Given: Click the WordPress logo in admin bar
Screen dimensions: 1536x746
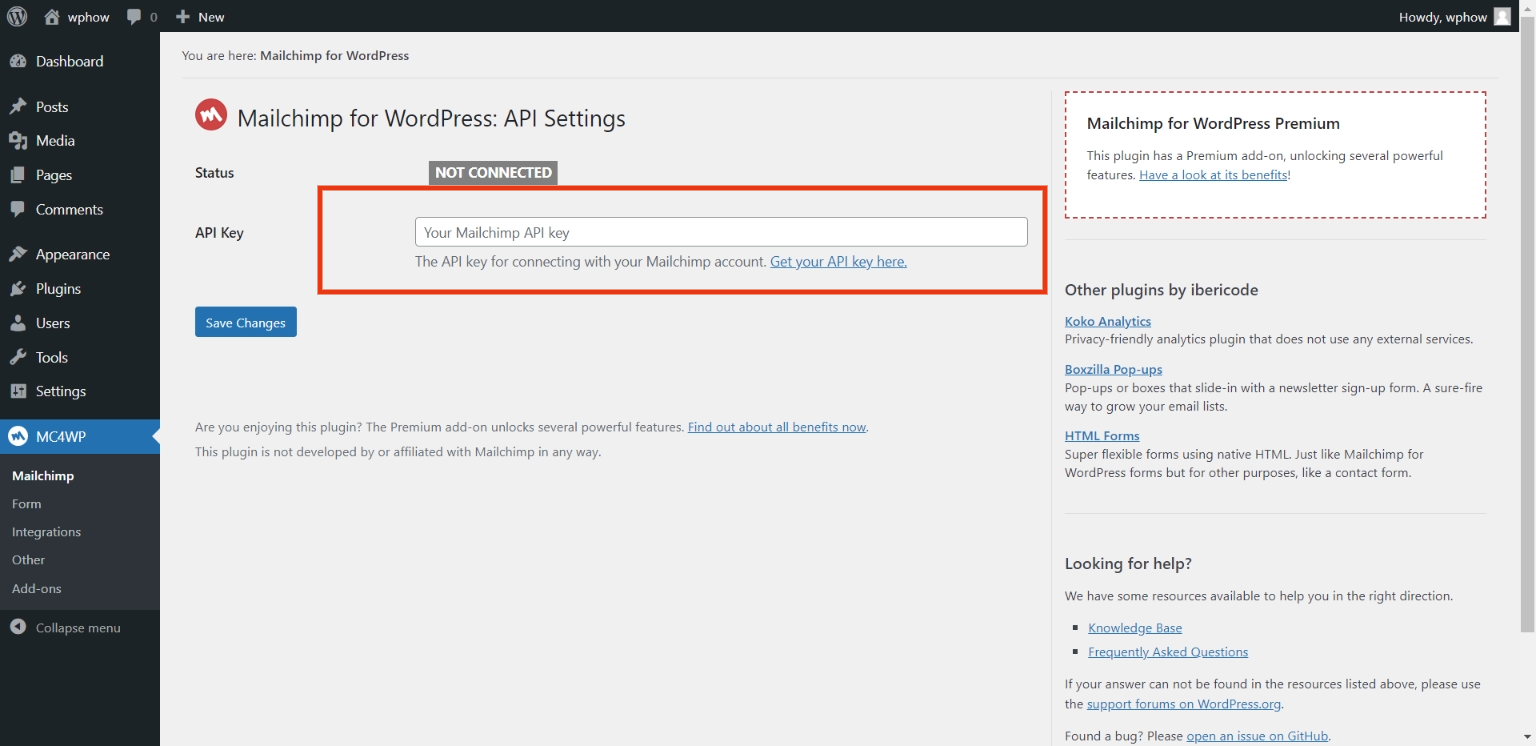Looking at the screenshot, I should (17, 16).
